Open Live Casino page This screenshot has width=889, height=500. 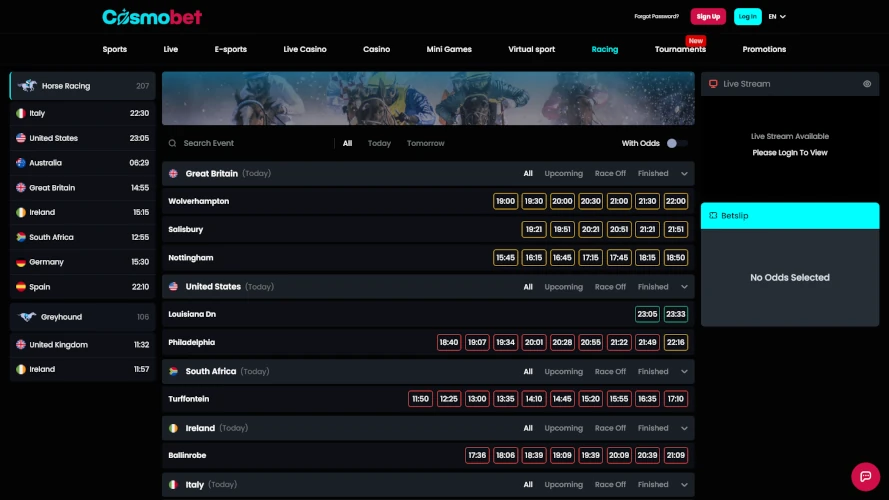[305, 49]
